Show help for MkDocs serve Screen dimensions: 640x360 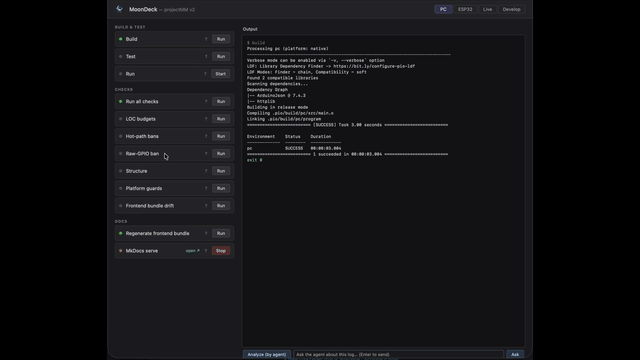tap(206, 251)
